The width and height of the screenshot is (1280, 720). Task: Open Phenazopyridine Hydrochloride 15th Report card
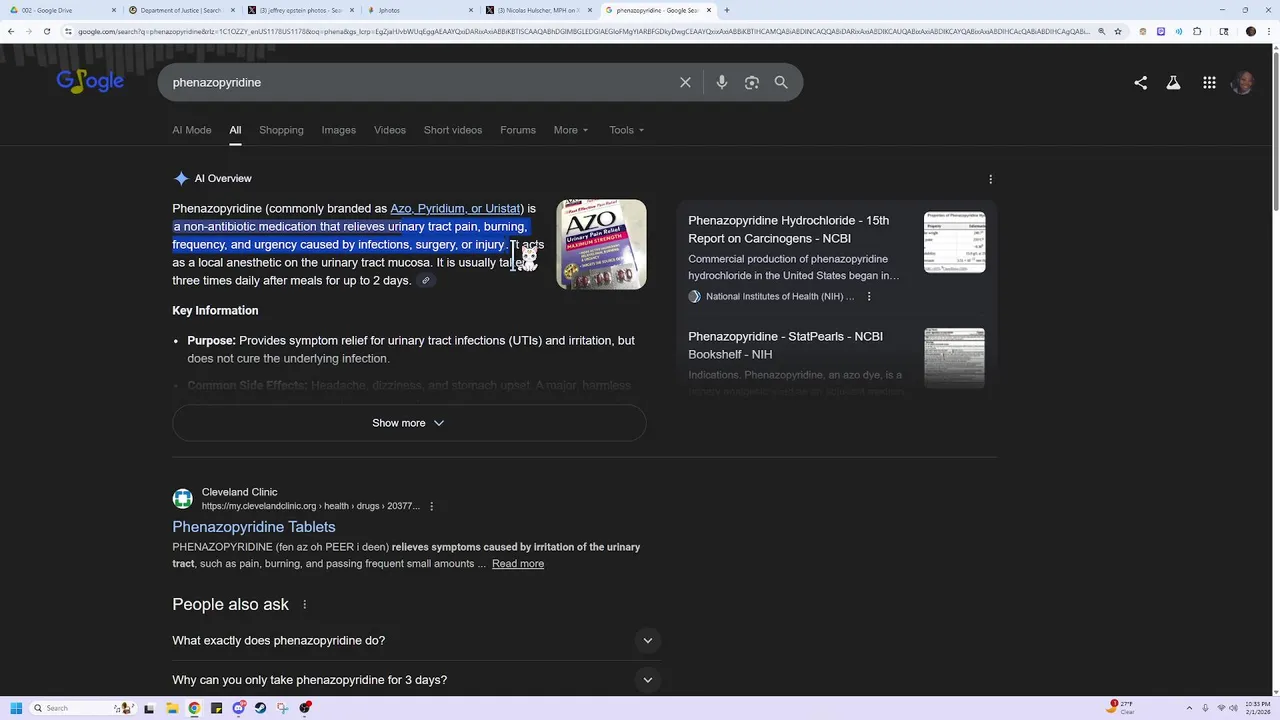point(789,229)
